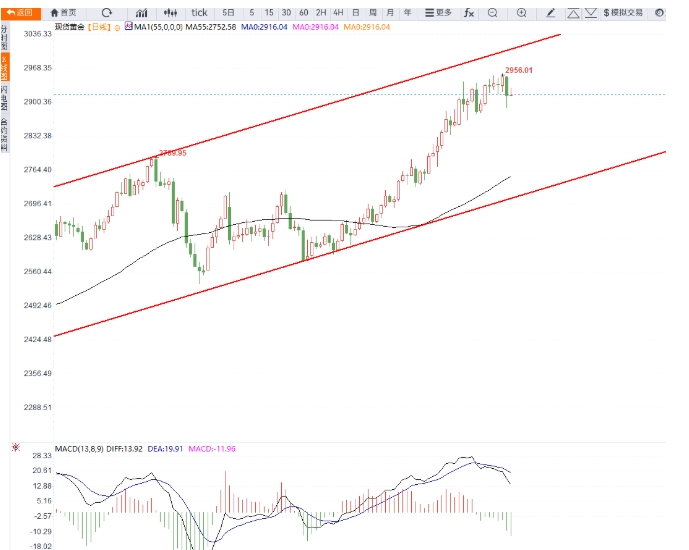Viewport: 689px width, 550px height.
Task: Switch to K线图 side tab
Action: [4, 67]
